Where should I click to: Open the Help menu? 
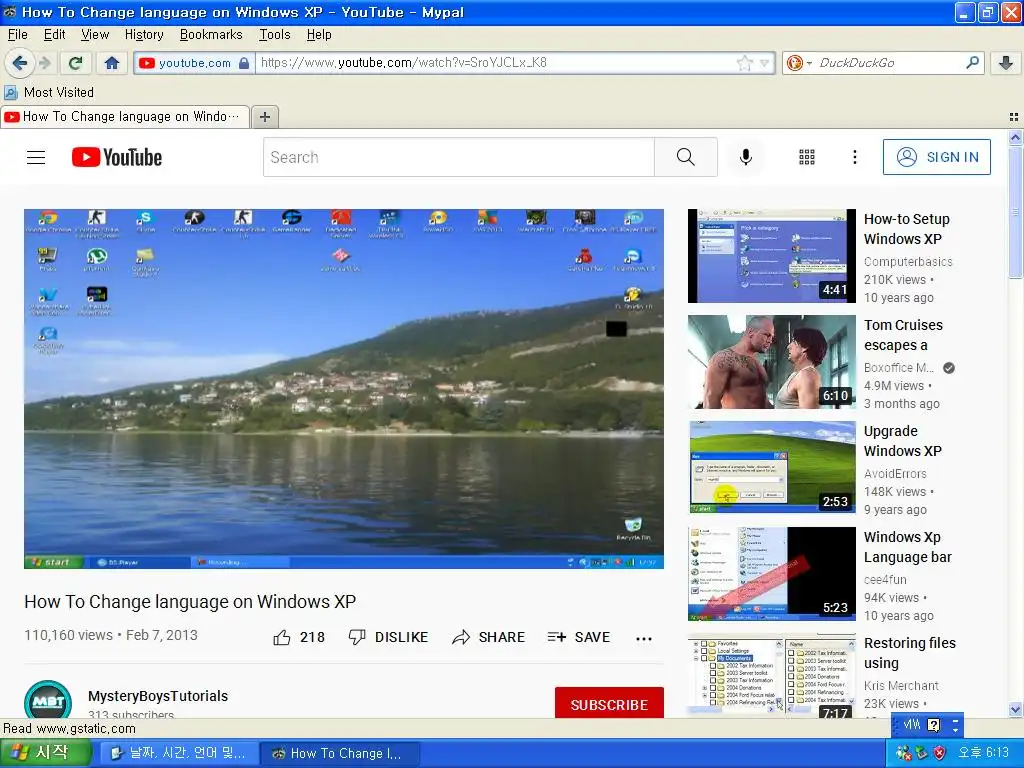[319, 35]
